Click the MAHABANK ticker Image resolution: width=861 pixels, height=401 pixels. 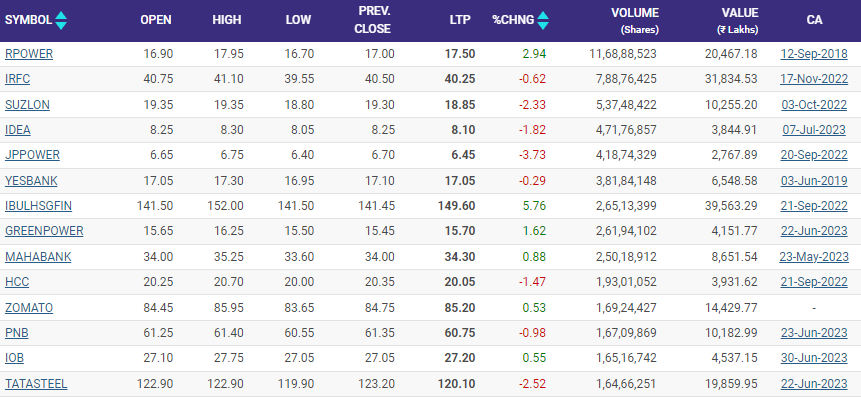[31, 257]
